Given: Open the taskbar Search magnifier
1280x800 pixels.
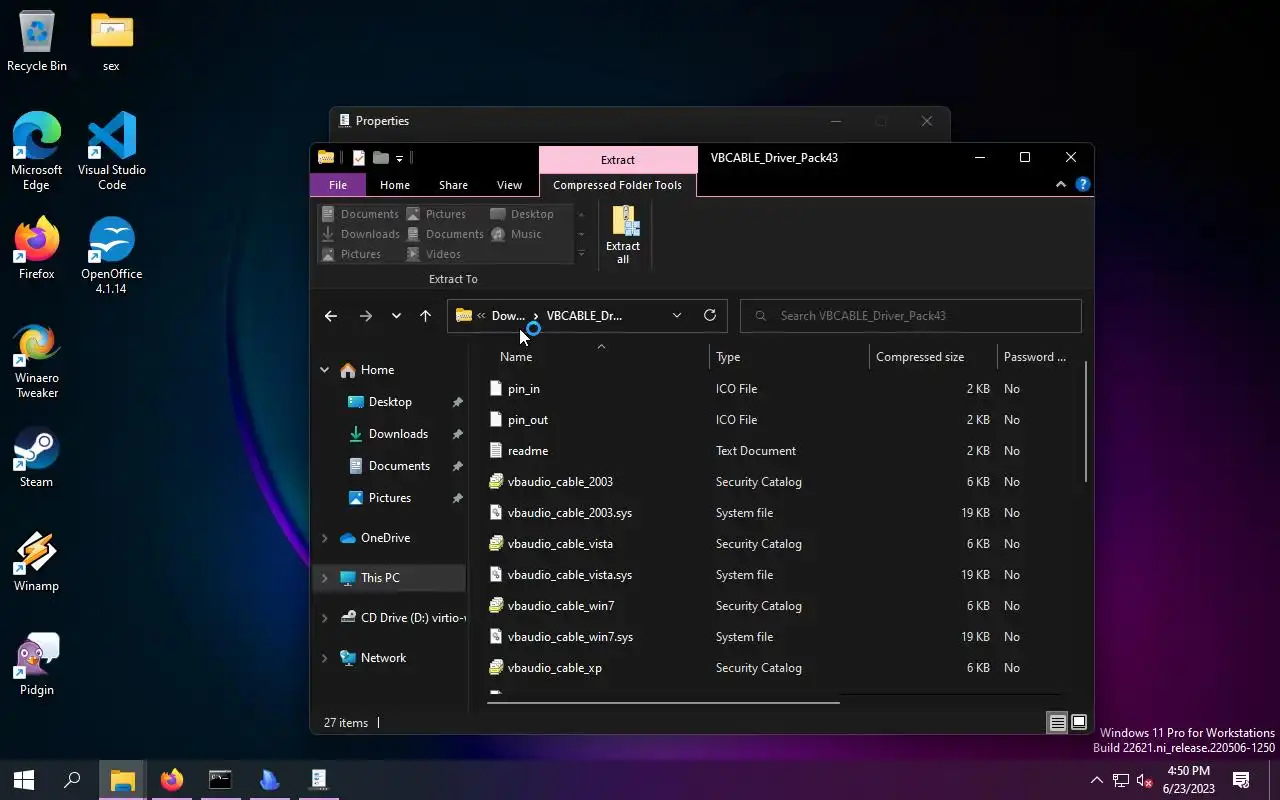Looking at the screenshot, I should [x=72, y=780].
